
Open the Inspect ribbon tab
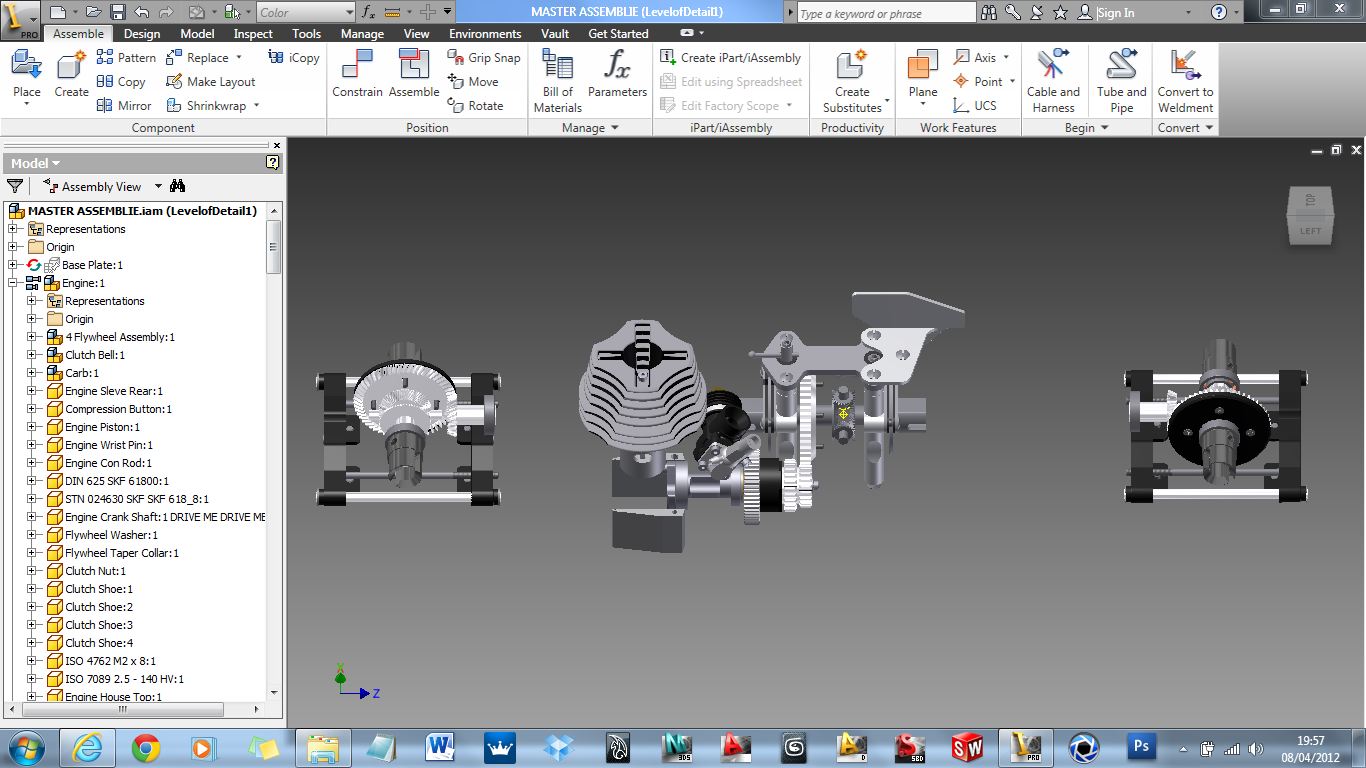(253, 33)
